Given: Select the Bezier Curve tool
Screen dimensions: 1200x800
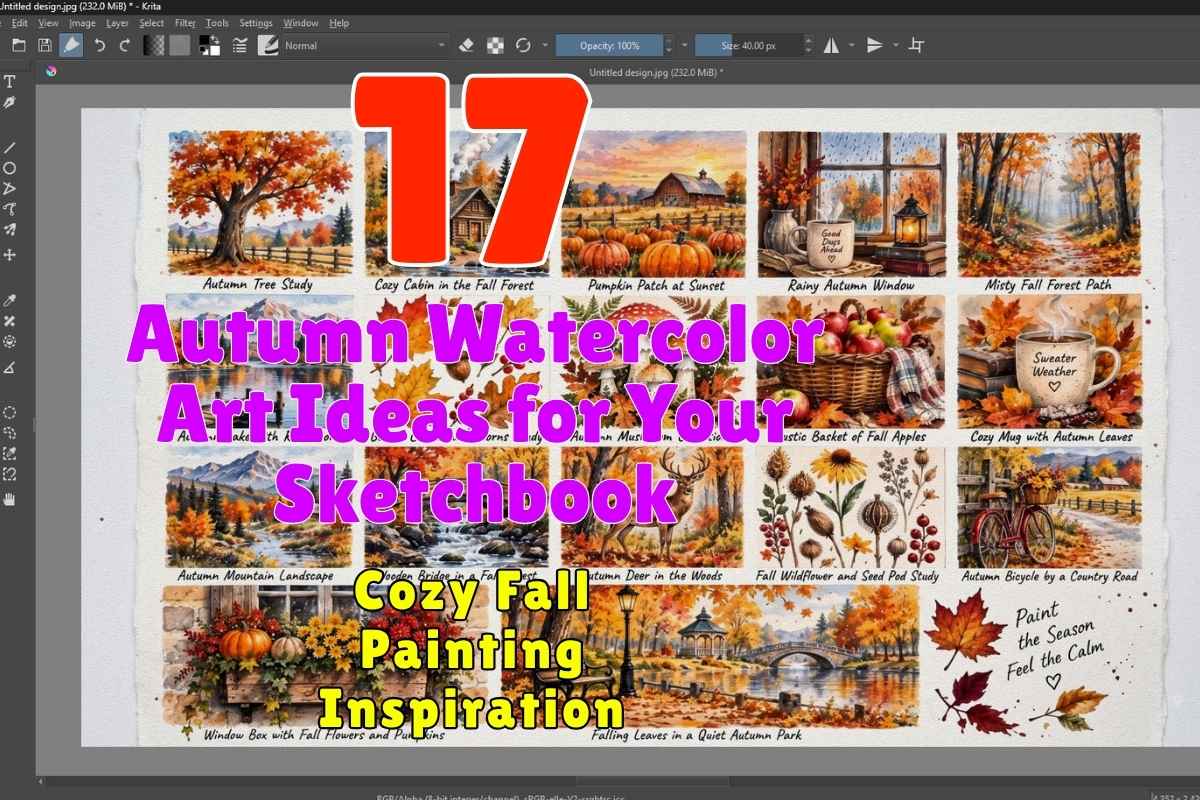Looking at the screenshot, I should 10,210.
